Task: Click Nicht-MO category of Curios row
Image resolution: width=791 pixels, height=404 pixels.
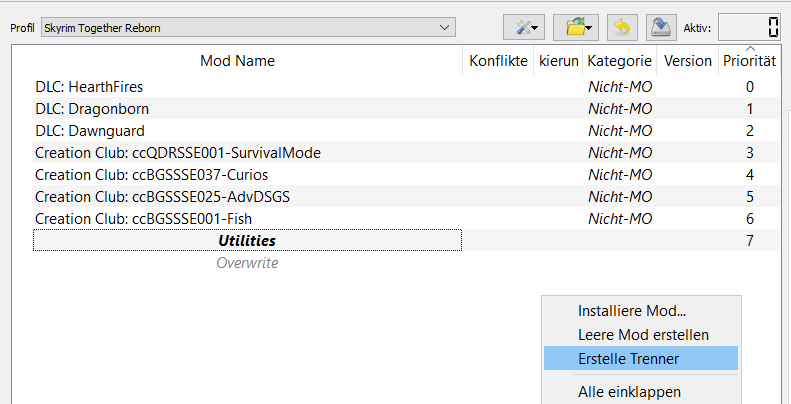Action: [620, 175]
